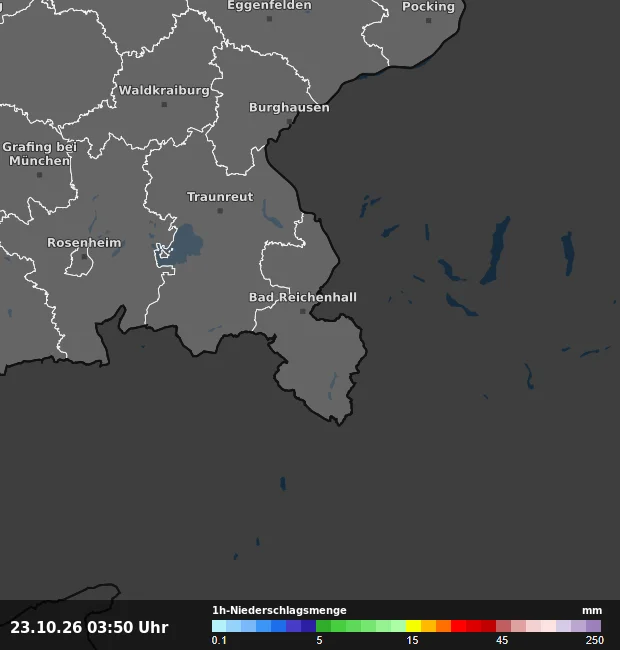Click the Waldkraiburg city marker square
Screen dimensions: 620x650
click(164, 104)
